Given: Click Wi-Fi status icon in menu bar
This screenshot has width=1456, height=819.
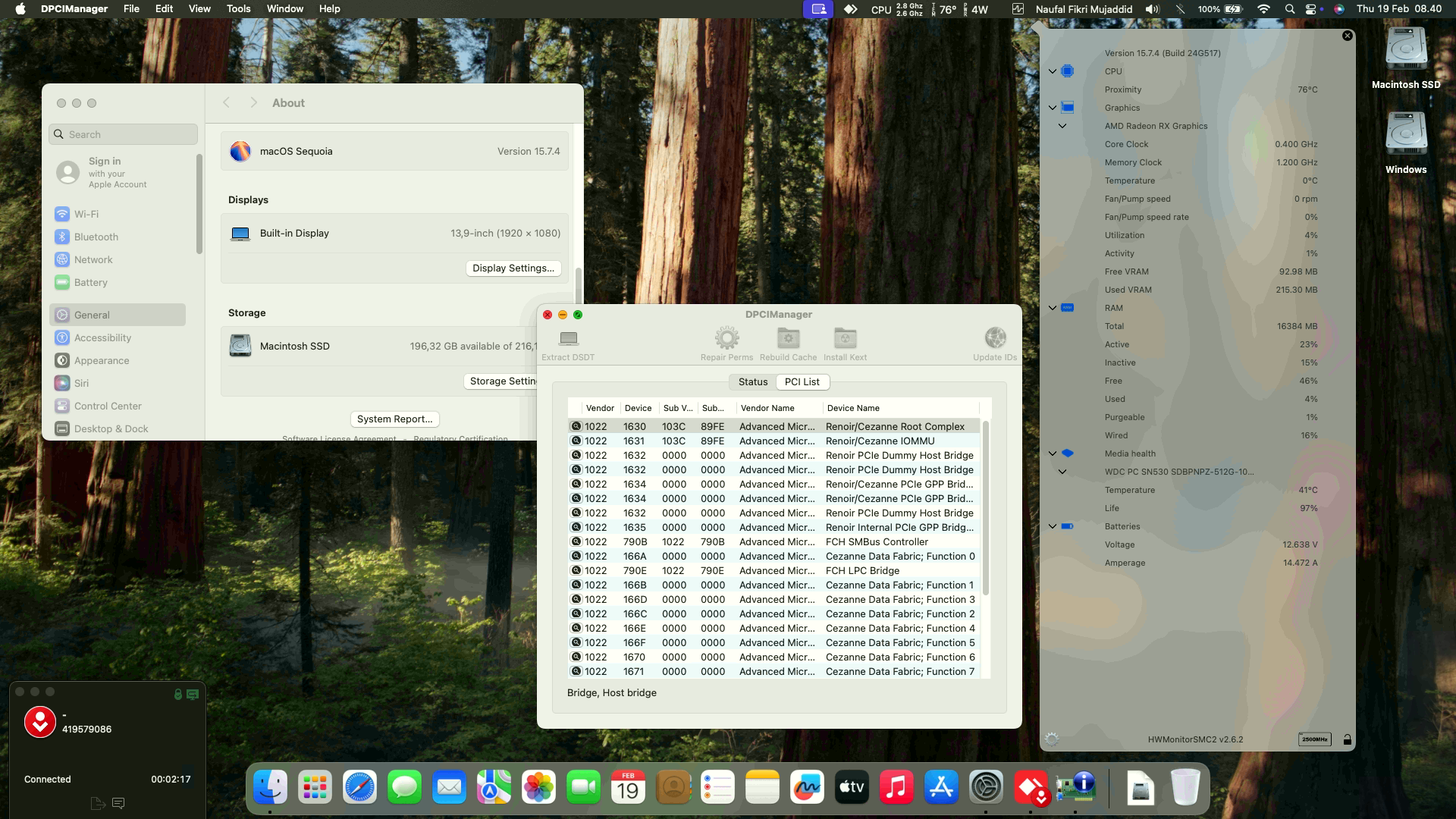Looking at the screenshot, I should pos(1263,9).
